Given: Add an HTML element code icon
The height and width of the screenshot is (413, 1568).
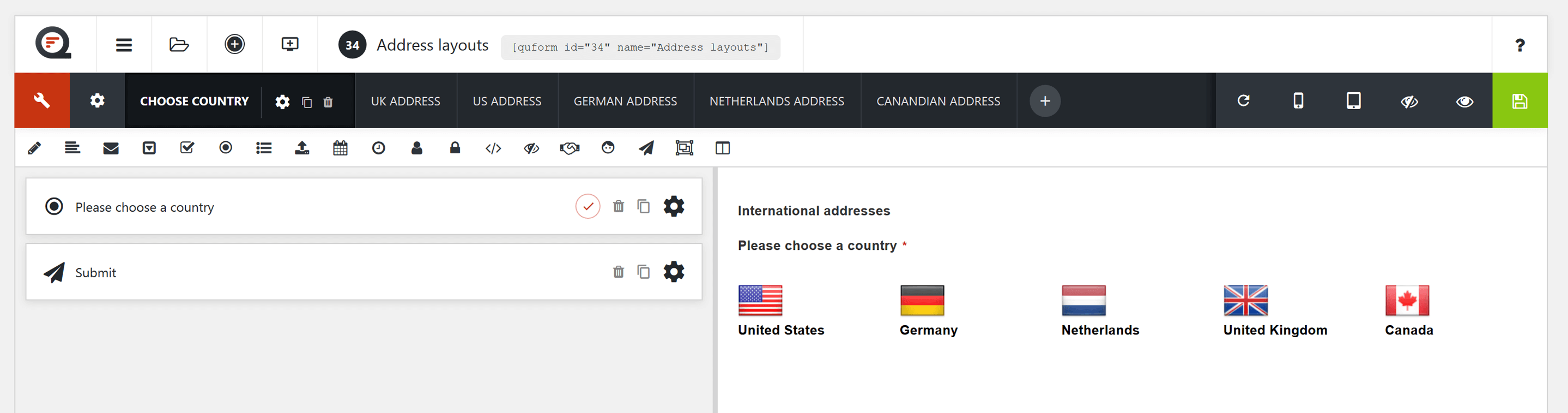Looking at the screenshot, I should pos(493,148).
